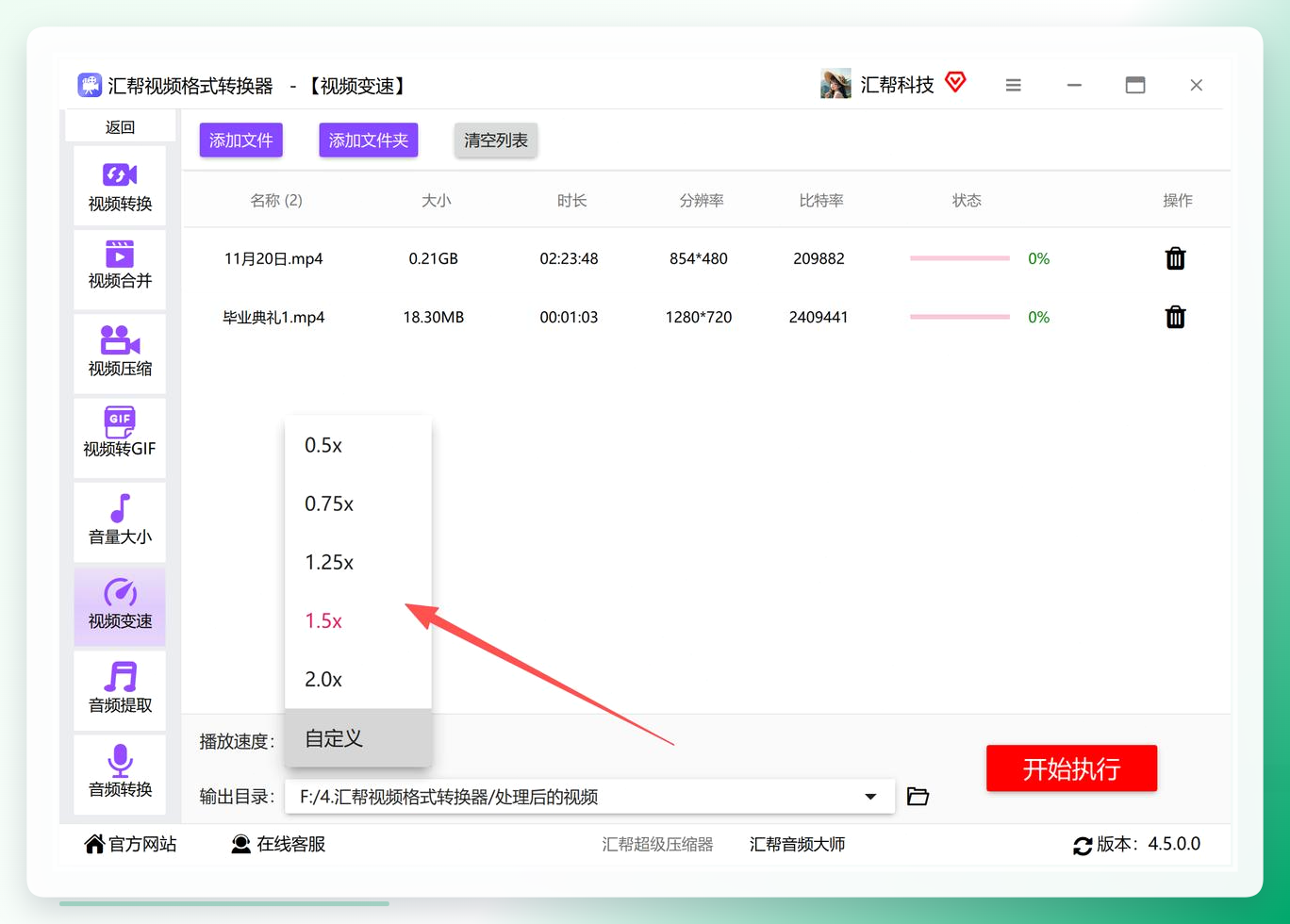This screenshot has height=924, width=1290.
Task: Choose 0.75x playback speed
Action: click(358, 503)
